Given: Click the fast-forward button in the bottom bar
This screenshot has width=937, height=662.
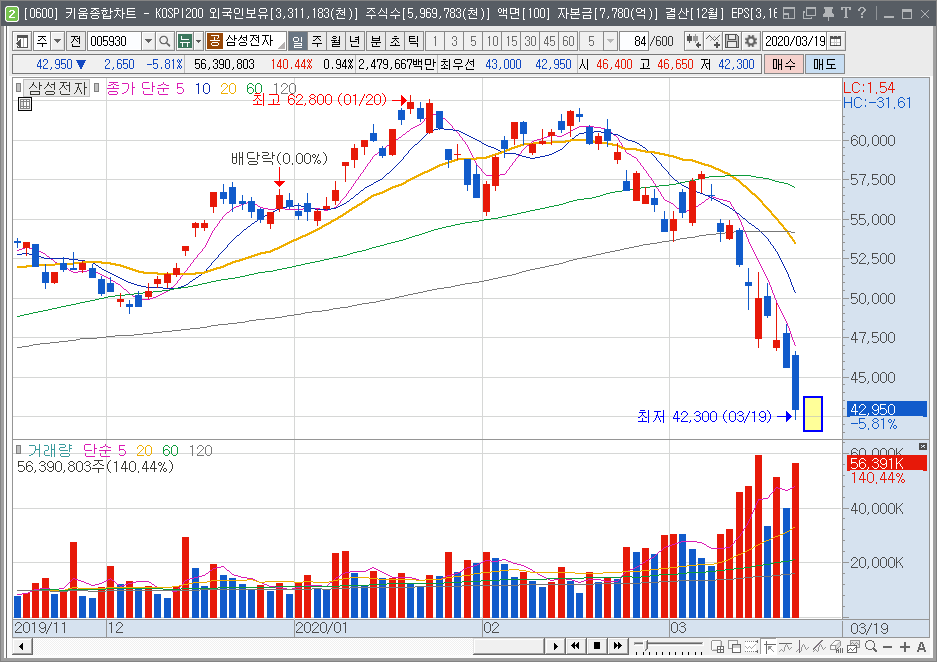Looking at the screenshot, I should (617, 646).
